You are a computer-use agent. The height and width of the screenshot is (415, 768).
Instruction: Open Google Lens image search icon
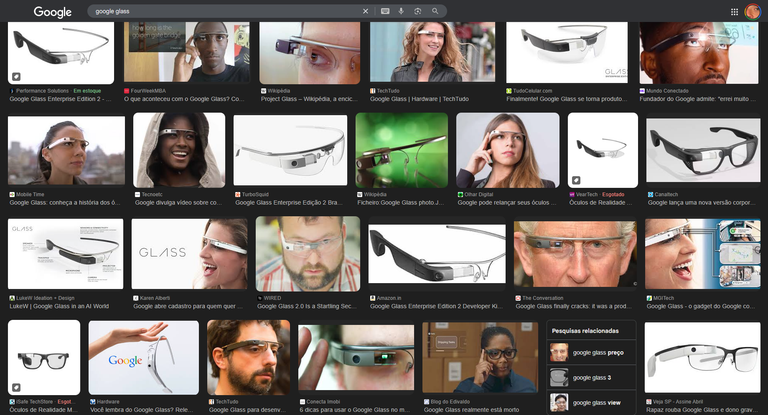click(x=418, y=11)
